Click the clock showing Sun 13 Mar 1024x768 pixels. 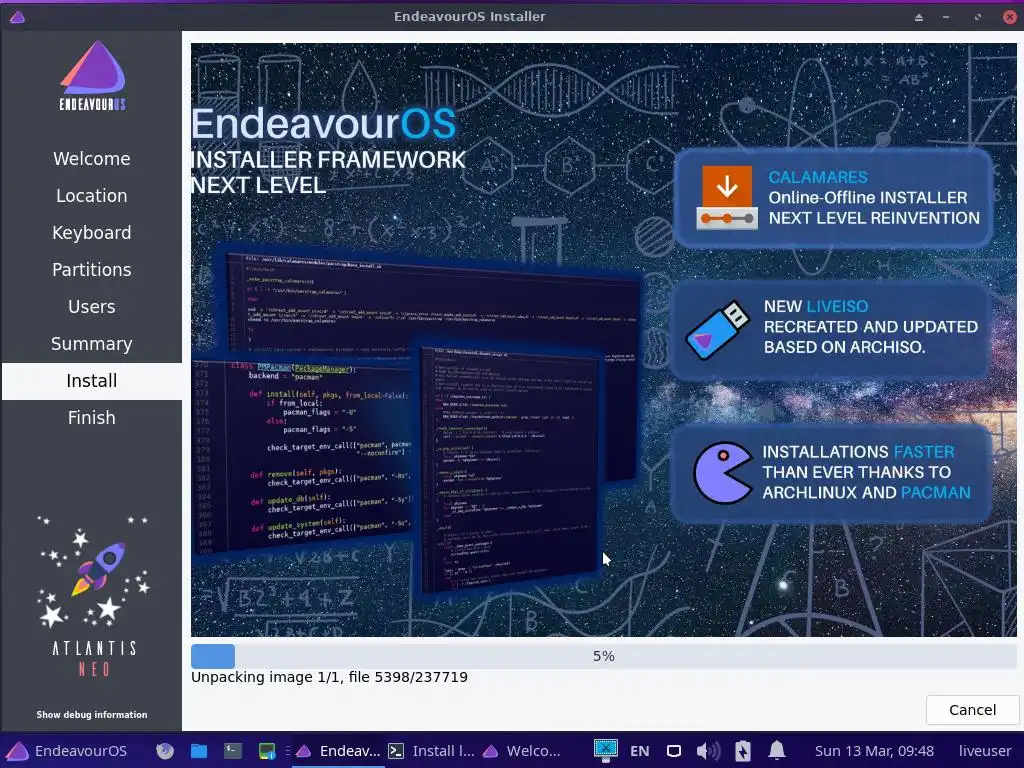pos(874,751)
